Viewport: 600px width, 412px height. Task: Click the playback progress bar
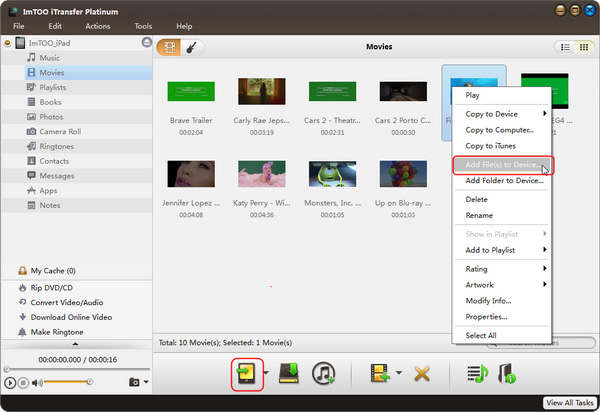click(x=77, y=369)
